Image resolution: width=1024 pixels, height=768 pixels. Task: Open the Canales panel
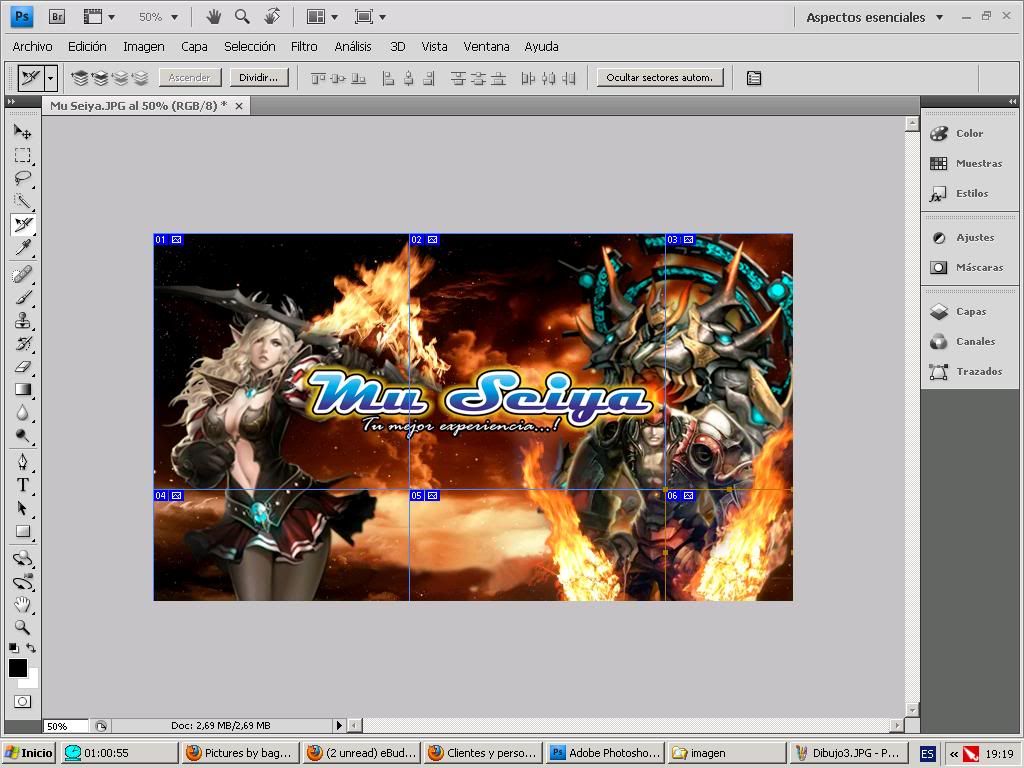969,342
